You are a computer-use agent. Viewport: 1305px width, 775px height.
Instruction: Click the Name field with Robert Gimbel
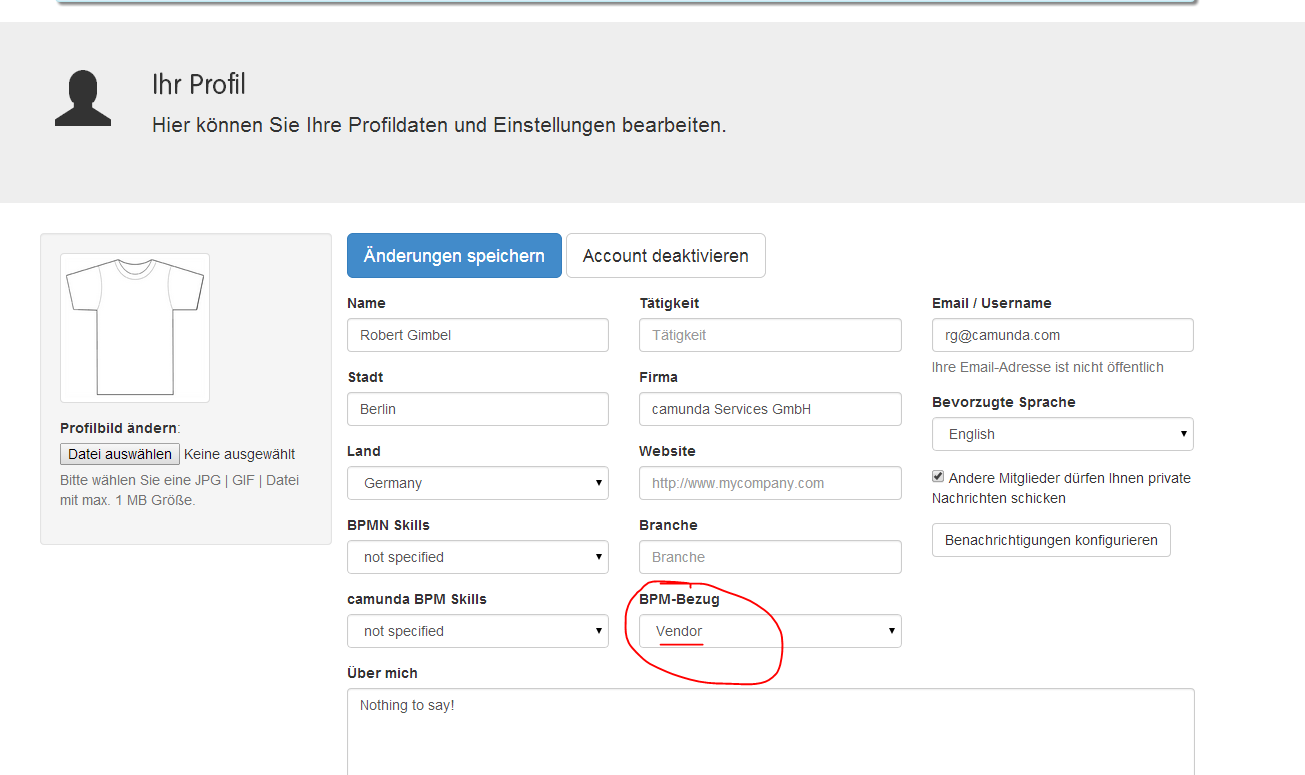tap(478, 335)
